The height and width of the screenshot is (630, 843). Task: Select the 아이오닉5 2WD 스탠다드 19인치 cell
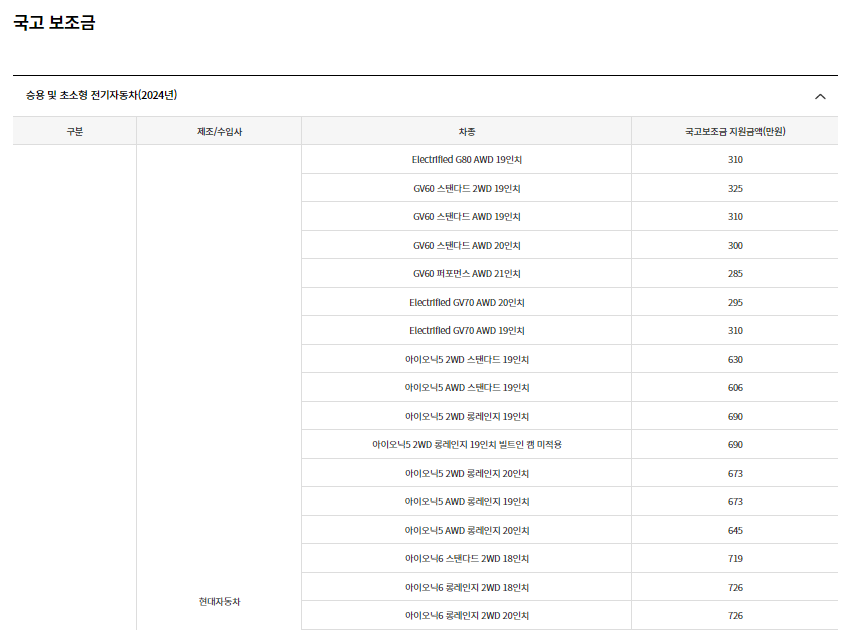[467, 360]
